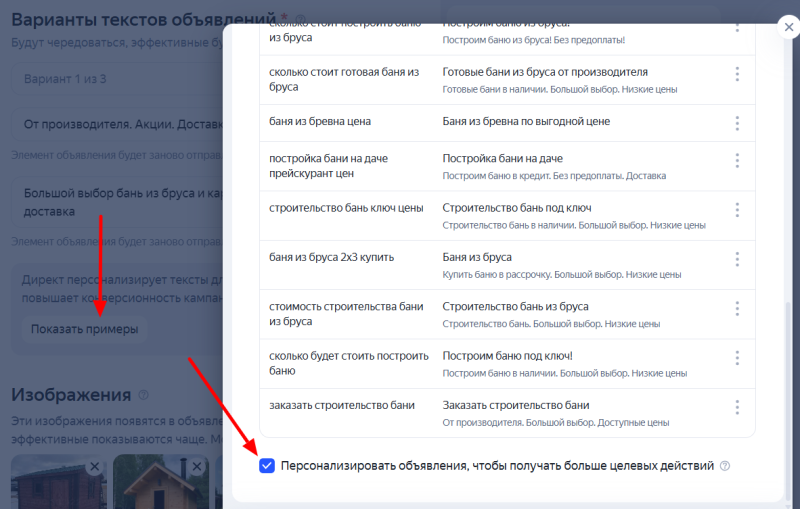Click the 'От производителя. Акции. Доставка' text field

tap(117, 124)
